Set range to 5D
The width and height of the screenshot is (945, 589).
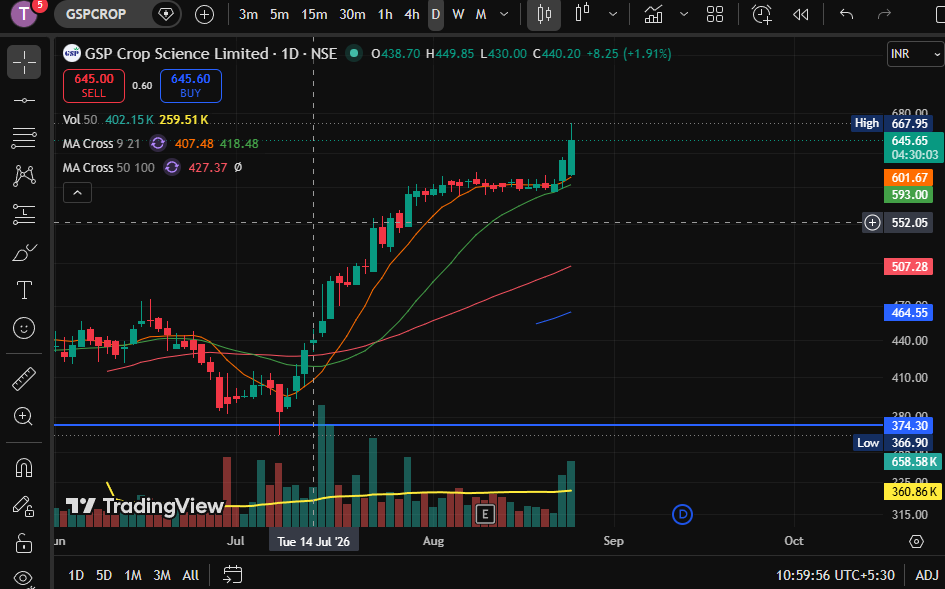click(x=104, y=575)
